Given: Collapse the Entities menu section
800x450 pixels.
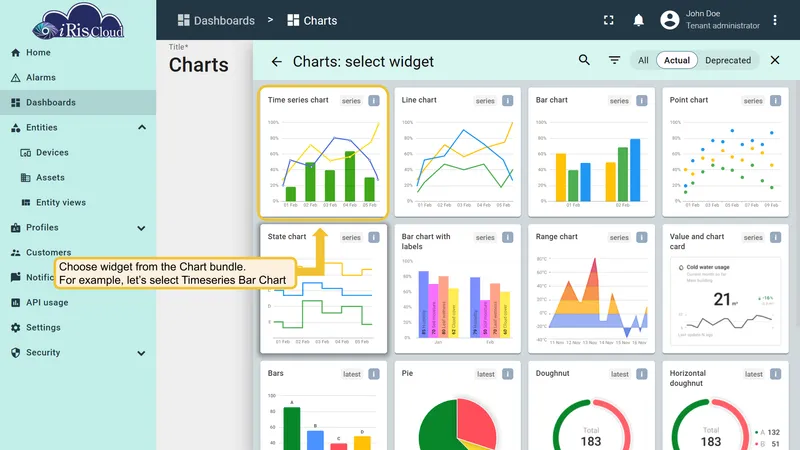Looking at the screenshot, I should coord(142,128).
